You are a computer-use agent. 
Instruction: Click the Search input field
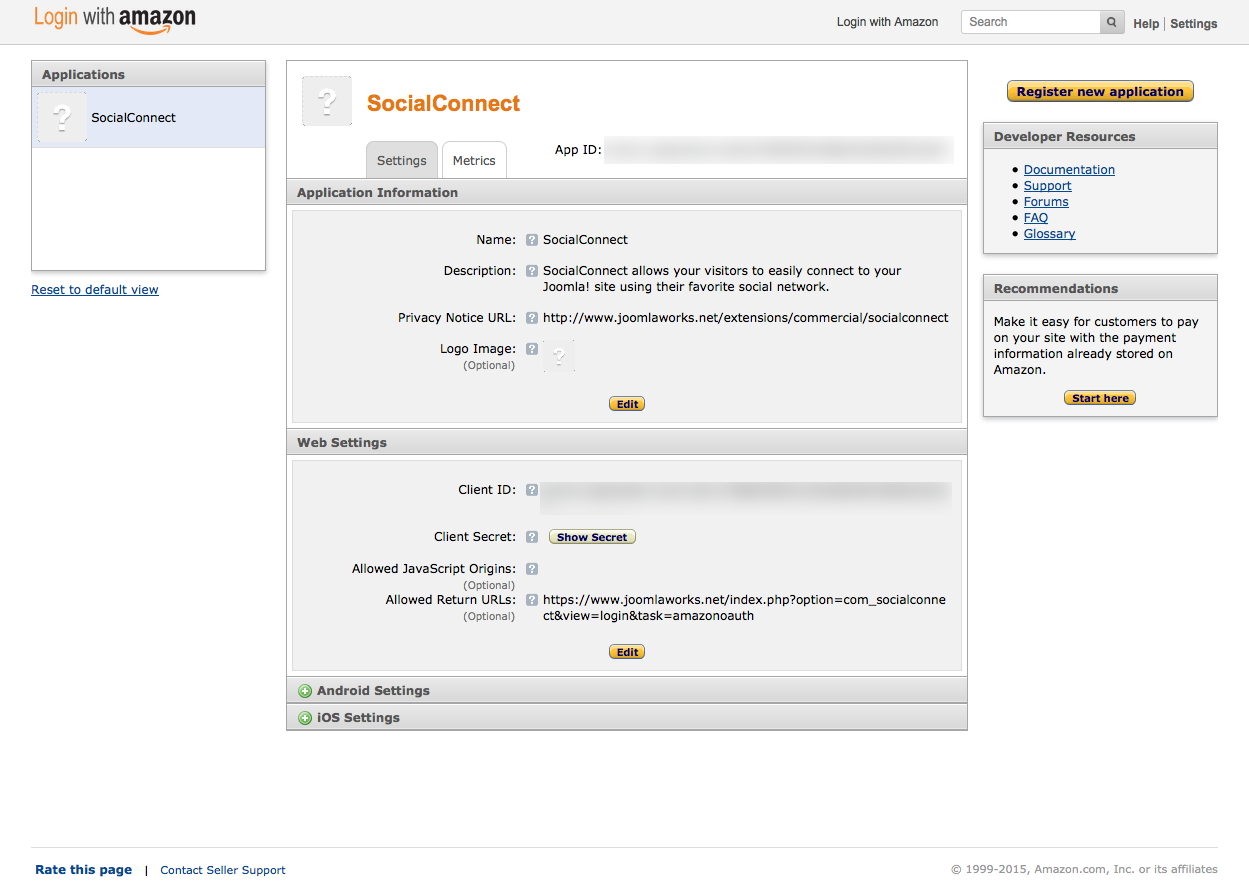[x=1031, y=22]
